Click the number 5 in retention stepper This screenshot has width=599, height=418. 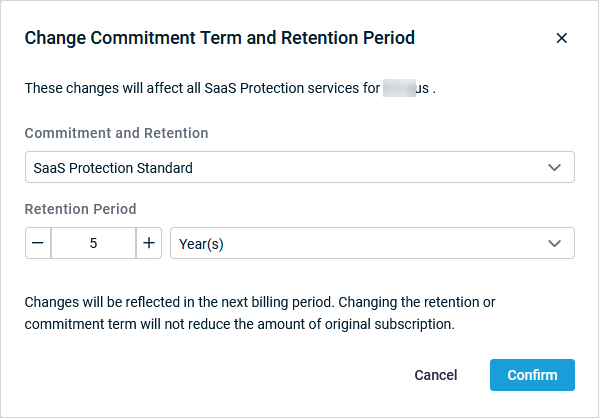[93, 243]
